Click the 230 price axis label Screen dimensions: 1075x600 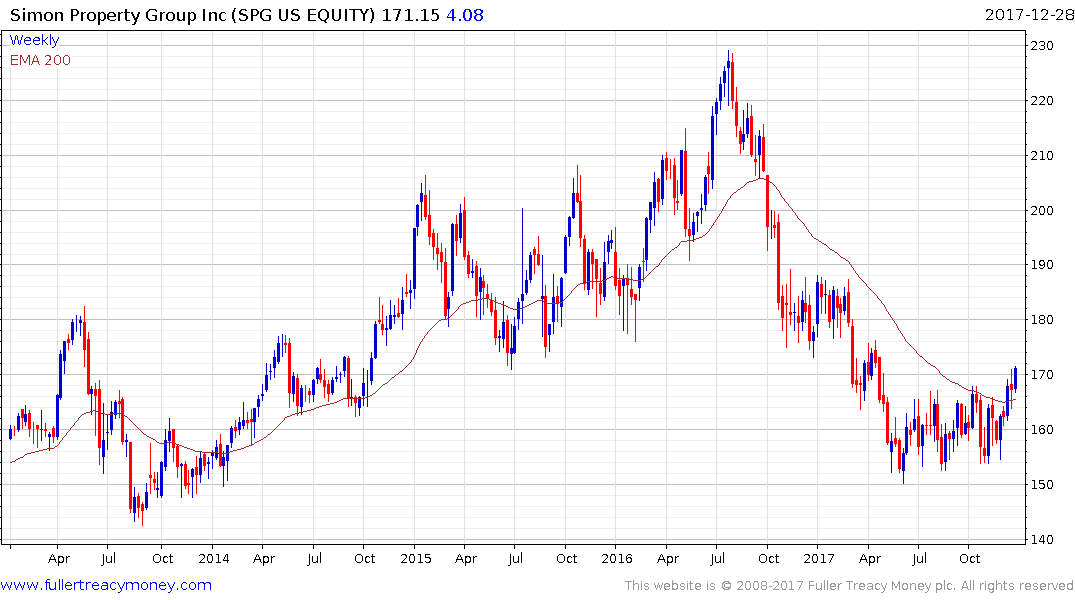[x=1041, y=46]
